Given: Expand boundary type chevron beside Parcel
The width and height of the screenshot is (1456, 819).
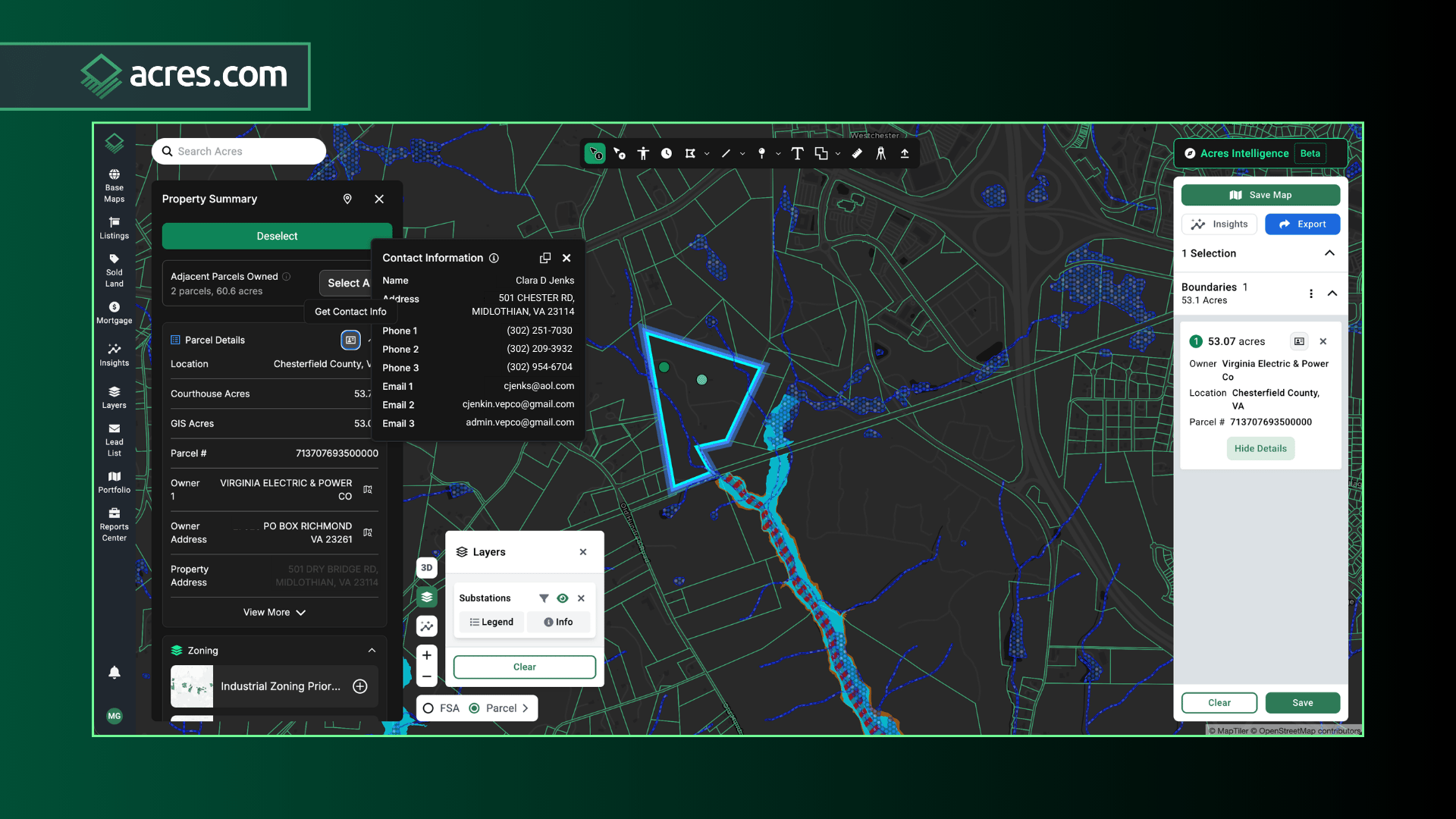Looking at the screenshot, I should 525,708.
